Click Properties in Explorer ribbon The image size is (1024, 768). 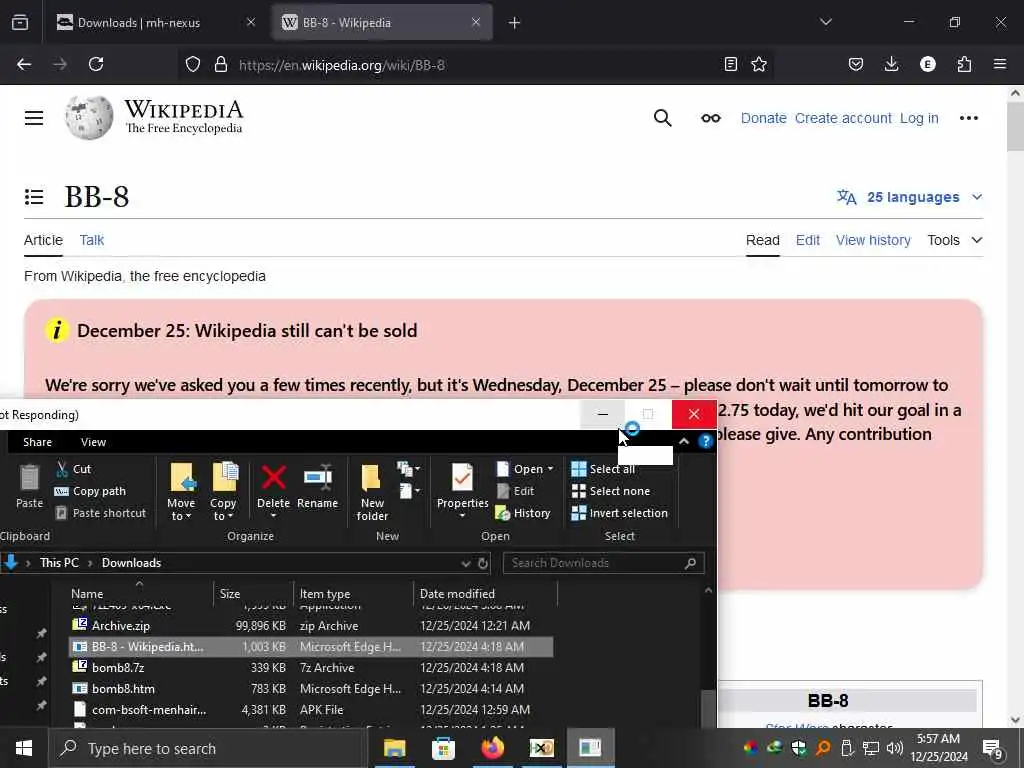tap(462, 490)
